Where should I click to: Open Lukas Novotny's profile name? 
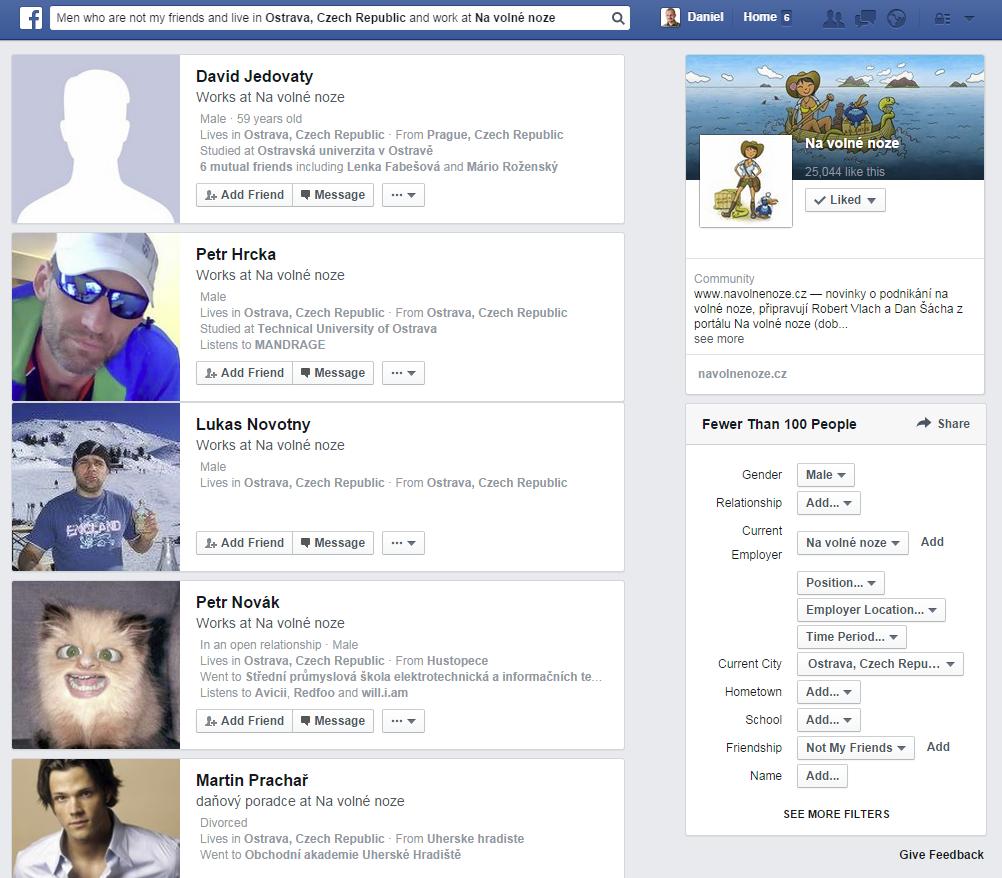253,424
